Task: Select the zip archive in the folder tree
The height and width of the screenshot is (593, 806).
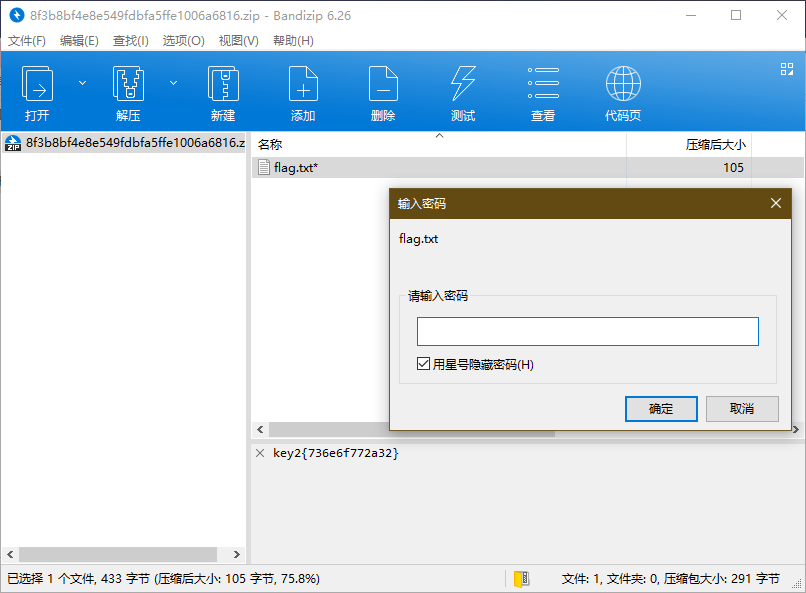Action: (124, 143)
